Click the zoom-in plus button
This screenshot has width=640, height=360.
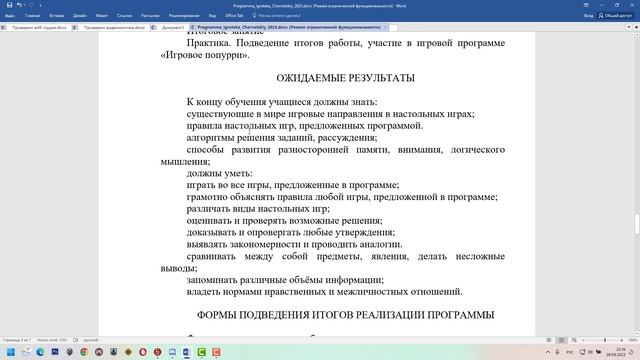622,340
